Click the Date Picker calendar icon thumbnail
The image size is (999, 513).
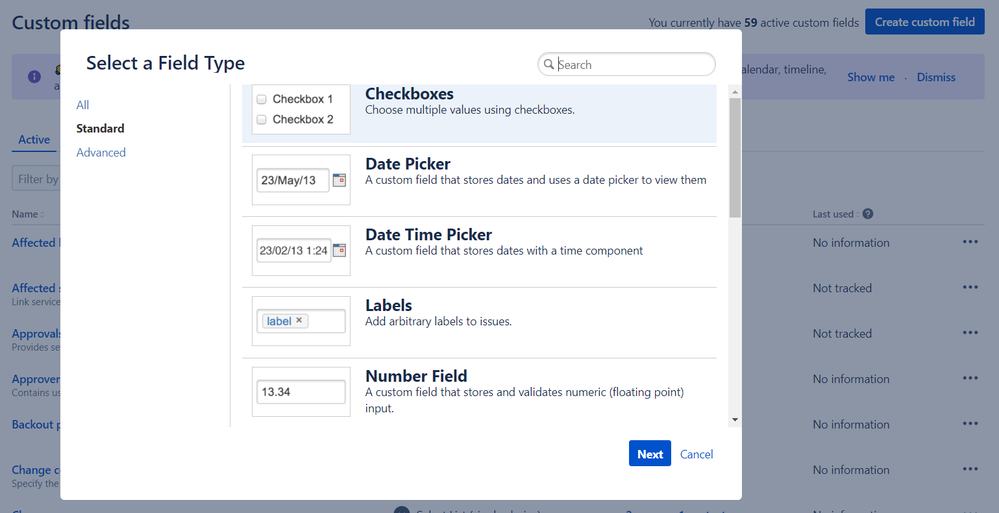(x=340, y=180)
